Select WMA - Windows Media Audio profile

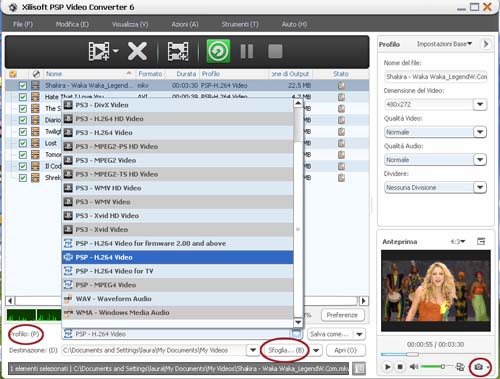pyautogui.click(x=177, y=313)
